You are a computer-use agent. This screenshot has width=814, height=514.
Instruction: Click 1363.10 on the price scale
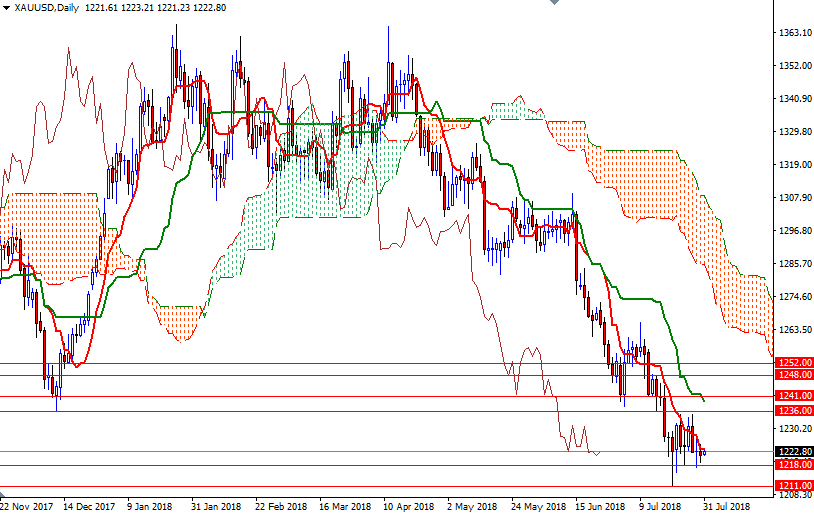pos(794,33)
